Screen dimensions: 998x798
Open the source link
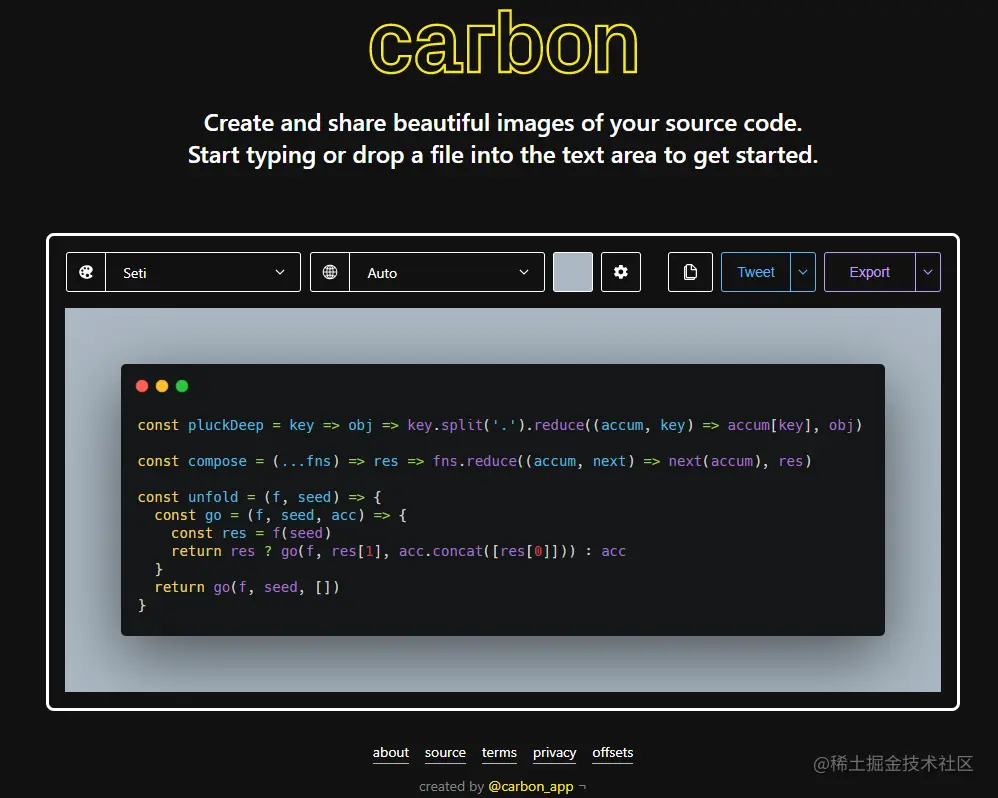445,753
